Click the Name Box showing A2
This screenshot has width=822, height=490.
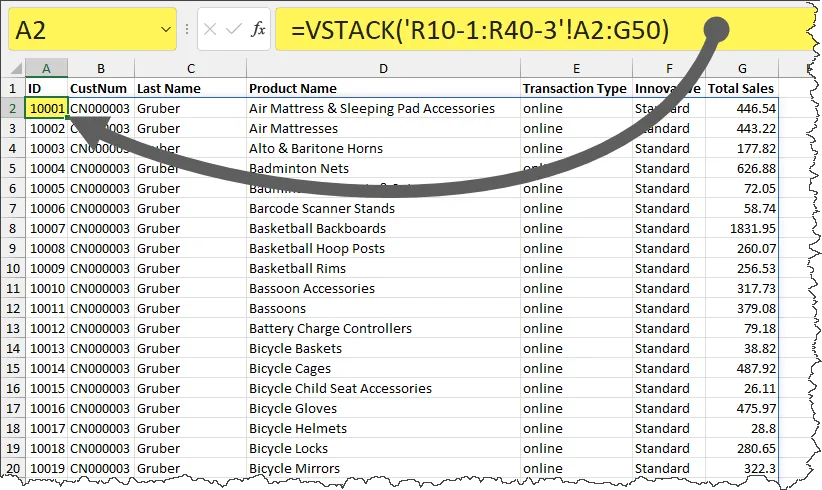pyautogui.click(x=90, y=29)
